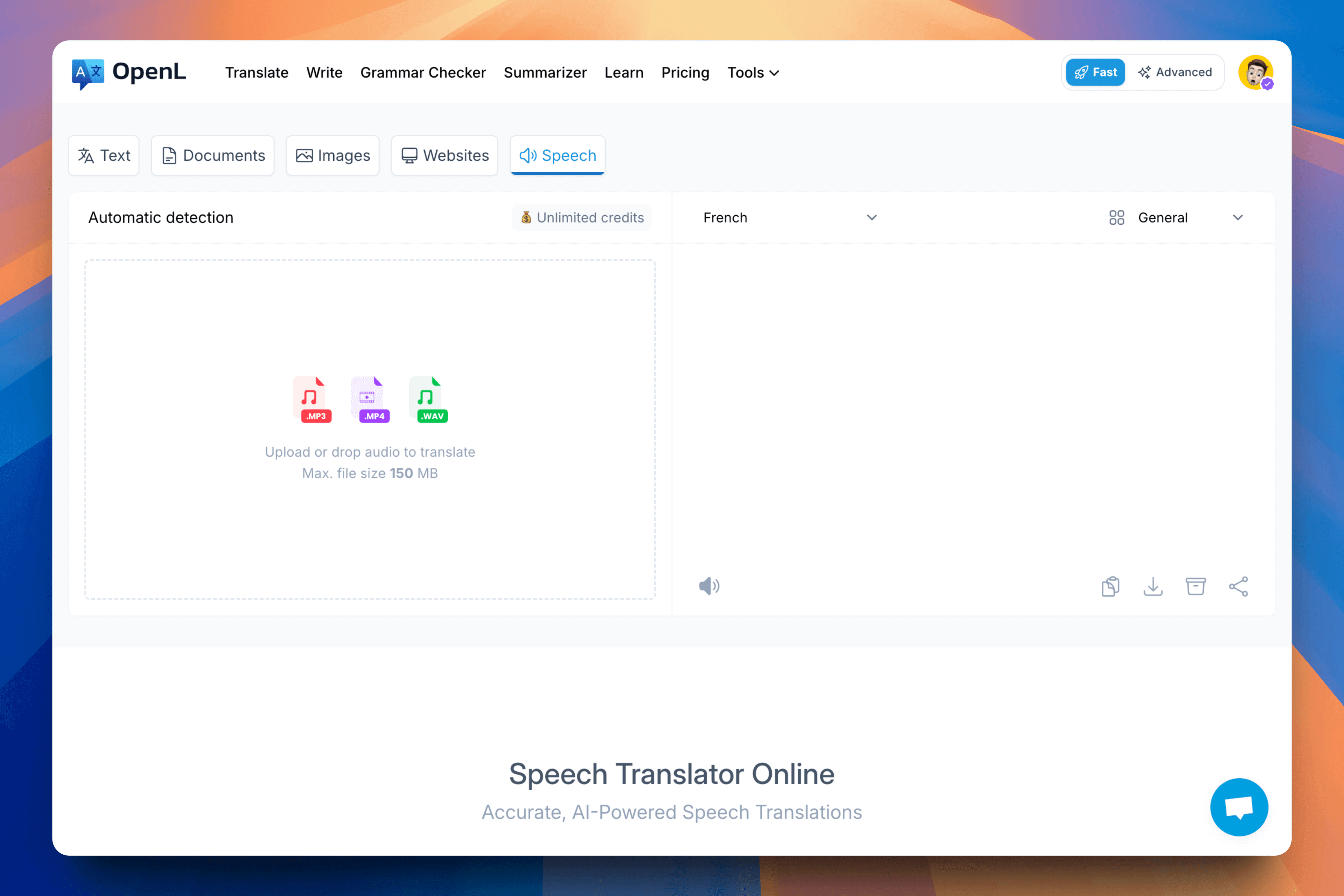1344x896 pixels.
Task: Click the archive icon below the translation area
Action: pyautogui.click(x=1196, y=586)
